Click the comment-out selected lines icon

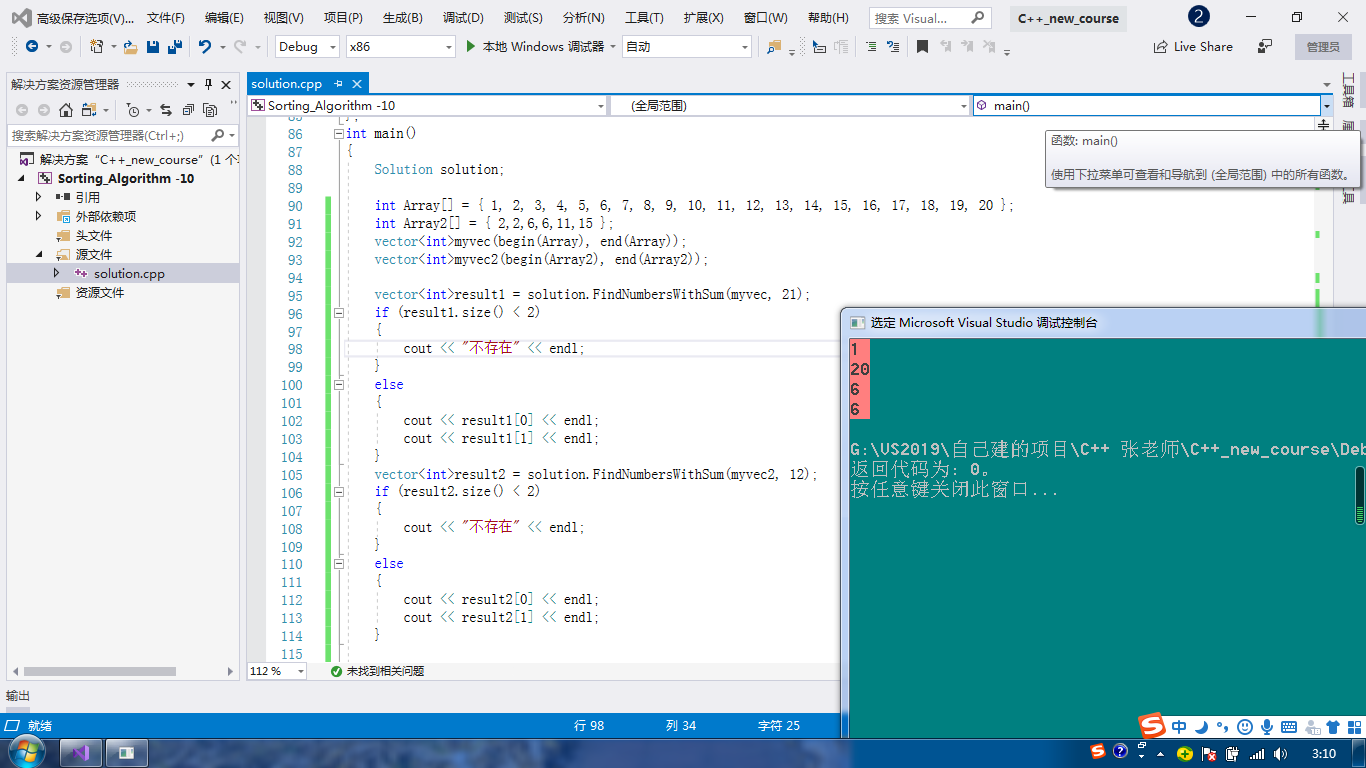pyautogui.click(x=871, y=47)
